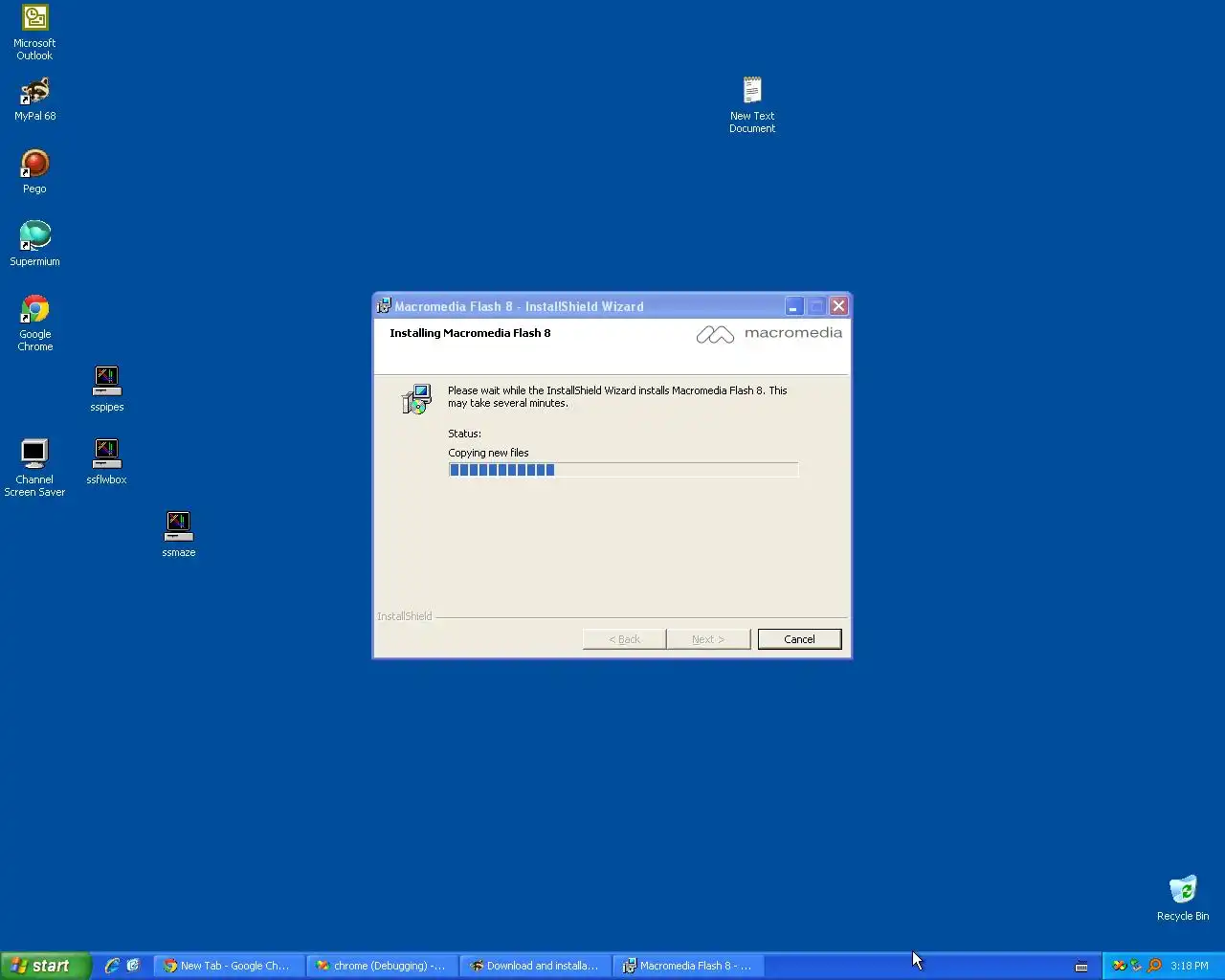Click the disabled Back button
The image size is (1225, 980).
(624, 639)
